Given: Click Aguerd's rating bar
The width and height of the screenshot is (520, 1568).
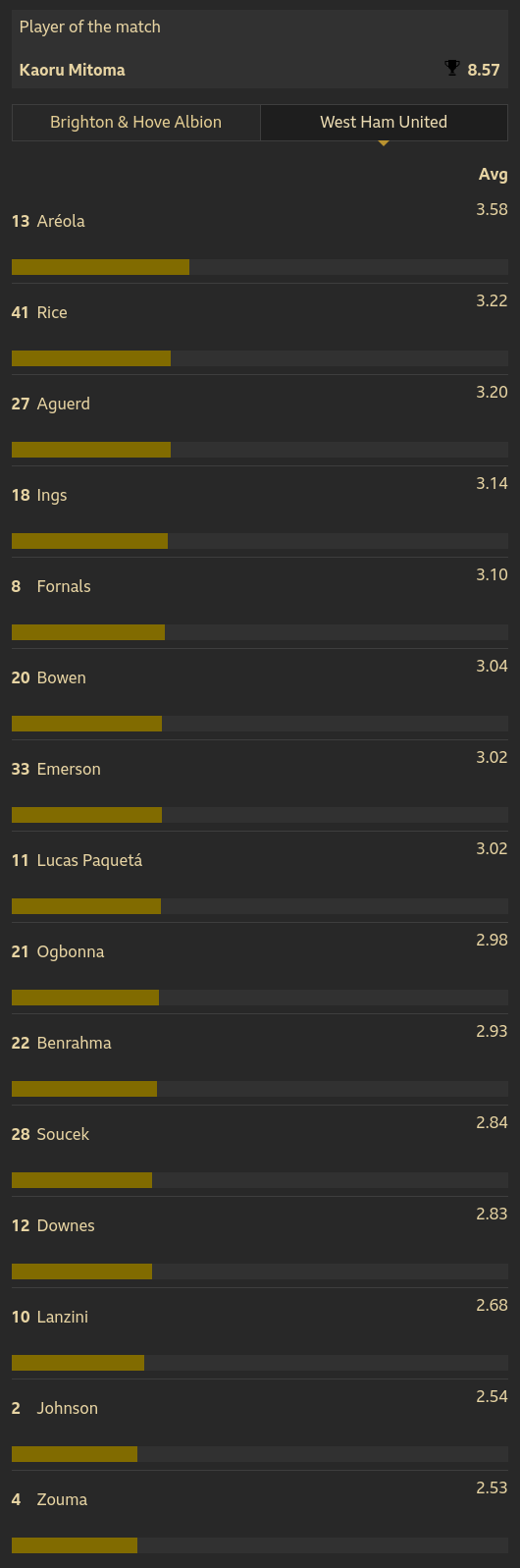Looking at the screenshot, I should click(x=260, y=450).
